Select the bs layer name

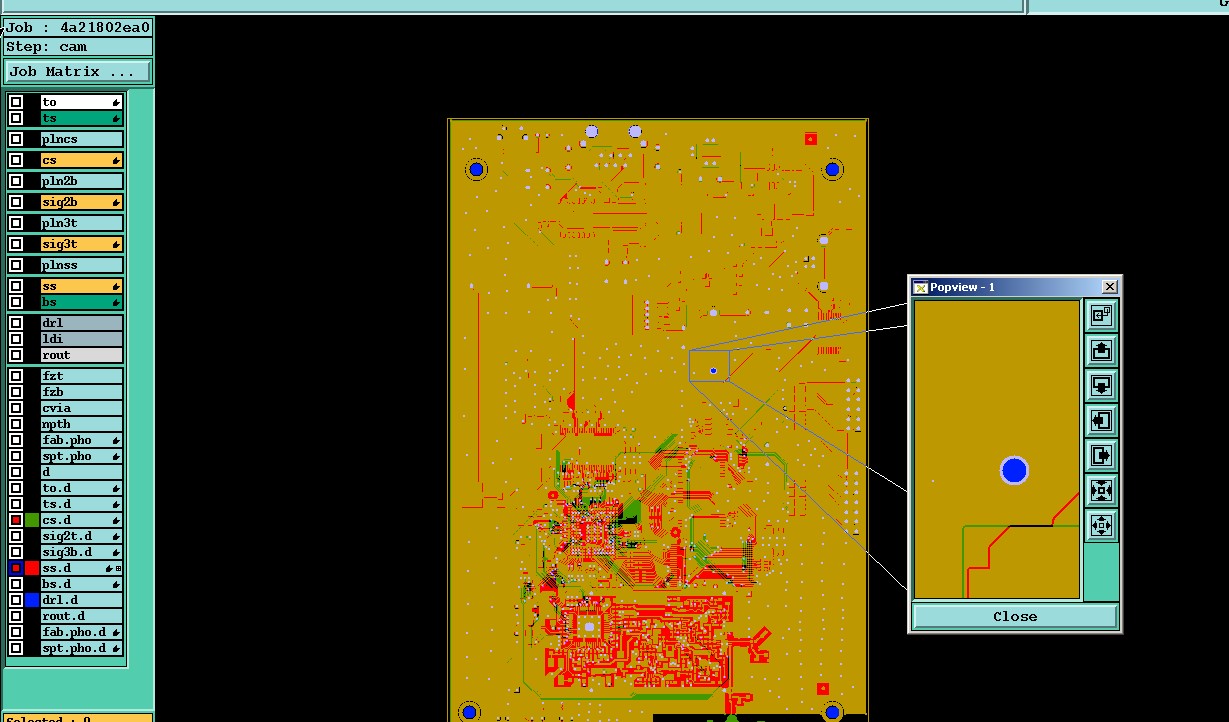tap(82, 302)
